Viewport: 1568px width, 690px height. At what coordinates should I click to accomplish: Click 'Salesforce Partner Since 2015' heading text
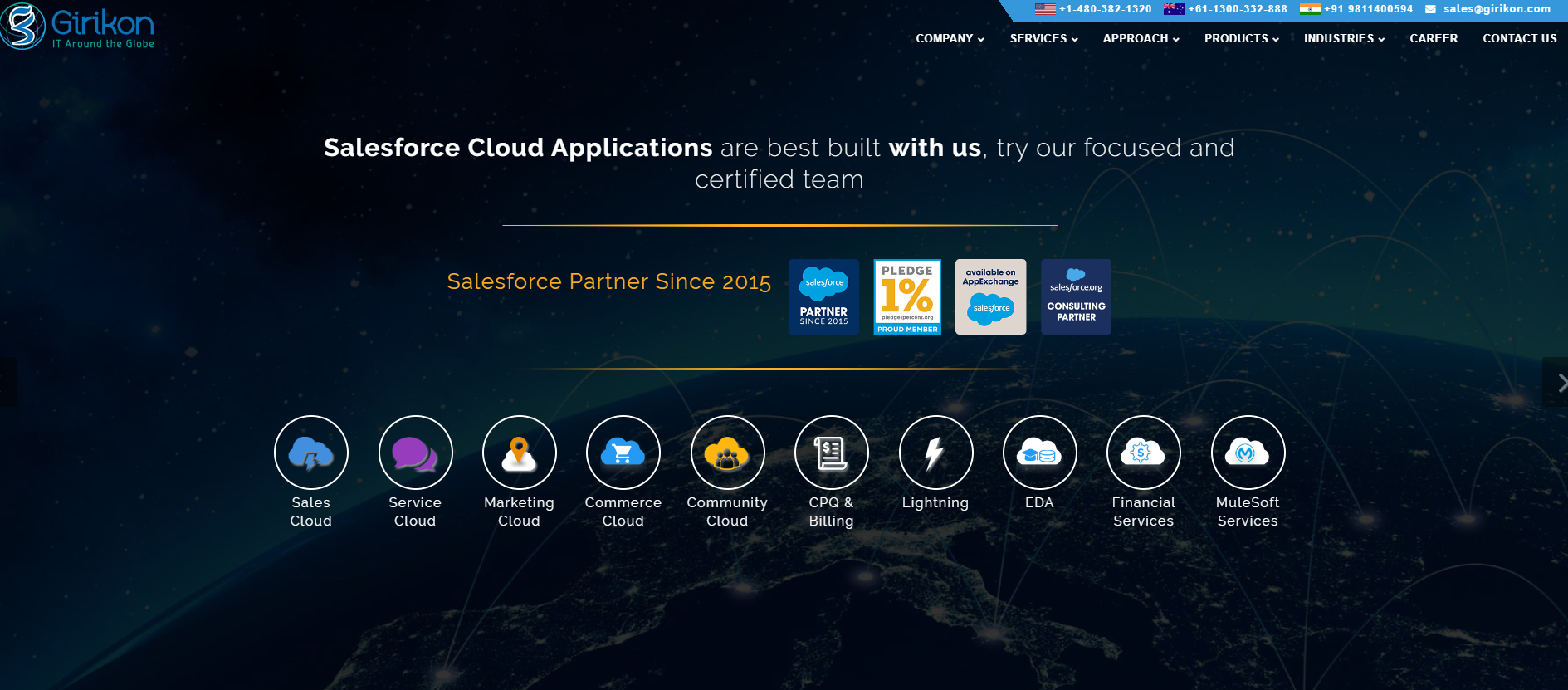click(609, 281)
